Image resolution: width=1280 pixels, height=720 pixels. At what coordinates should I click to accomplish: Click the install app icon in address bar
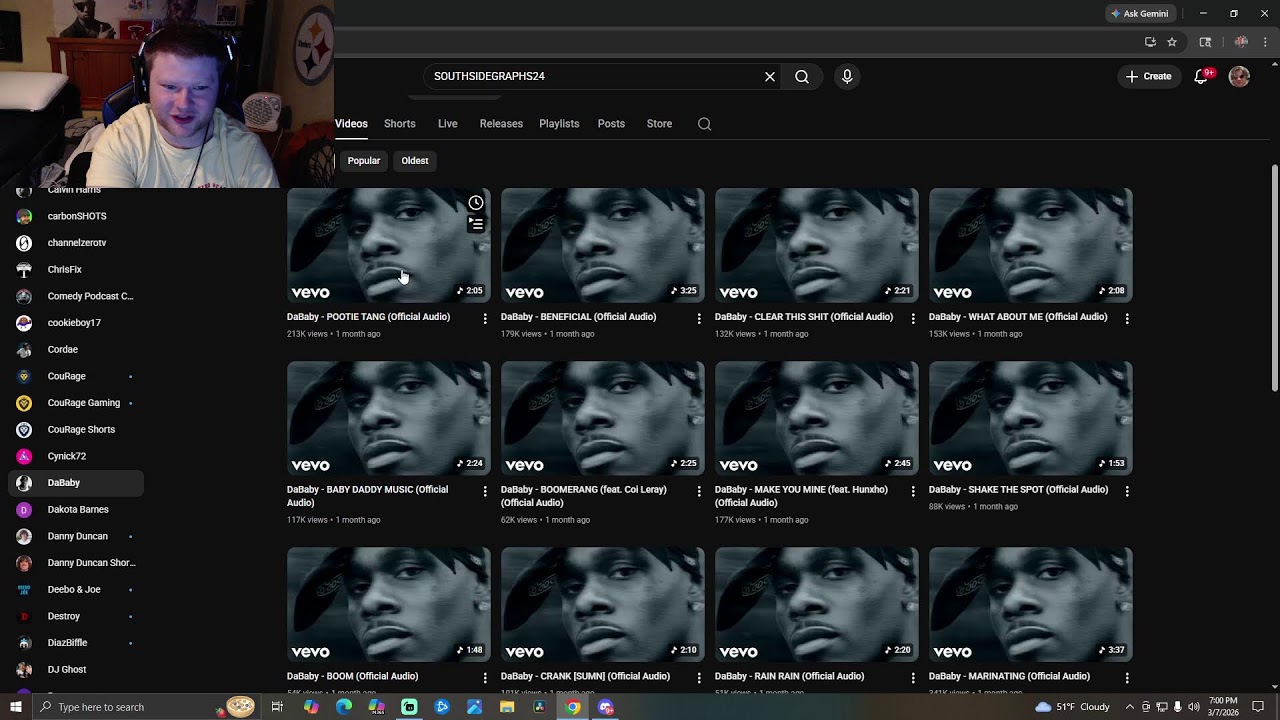(x=1150, y=42)
